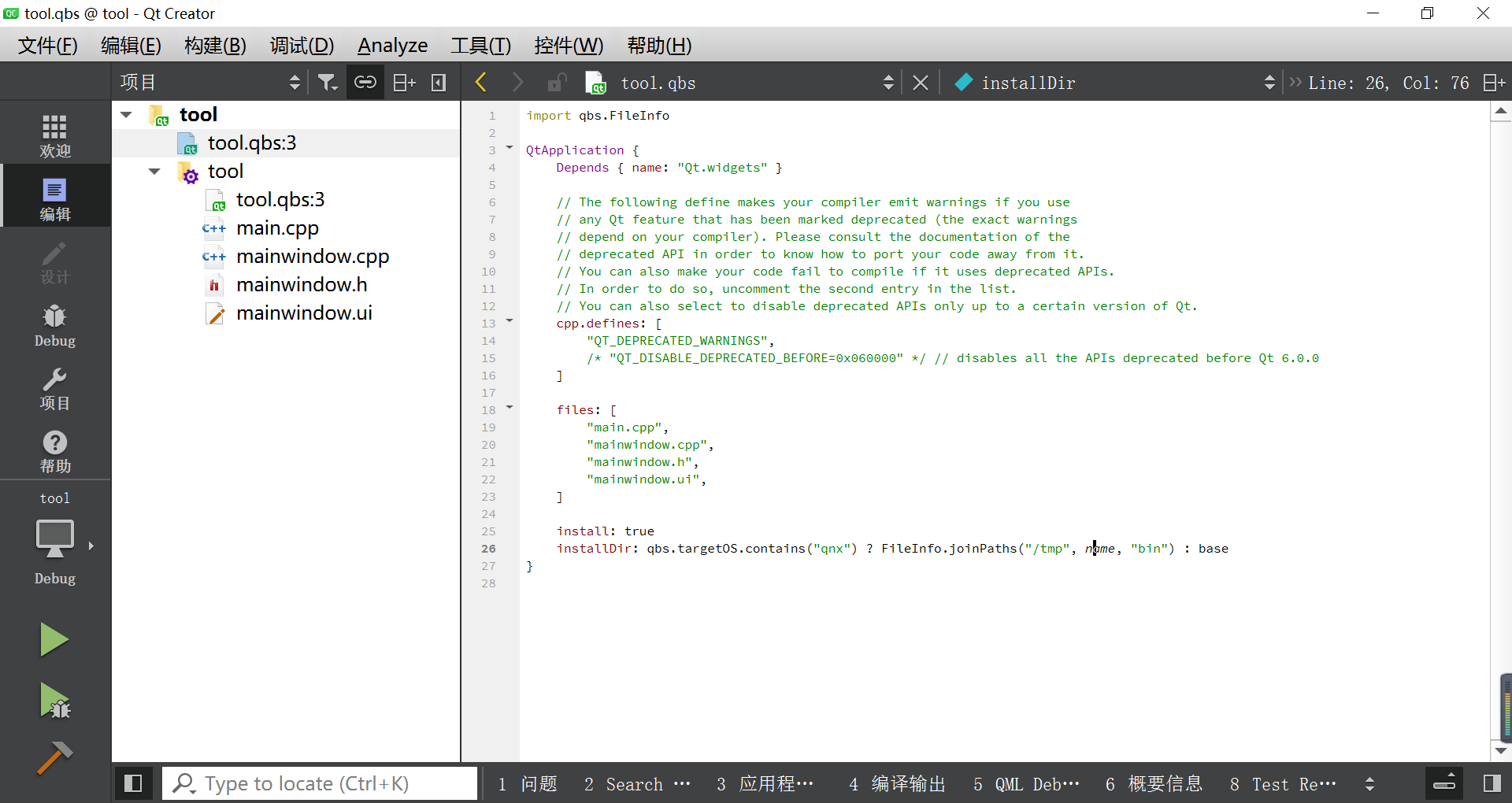Toggle the progress details button
The width and height of the screenshot is (1512, 803).
pos(1445,783)
